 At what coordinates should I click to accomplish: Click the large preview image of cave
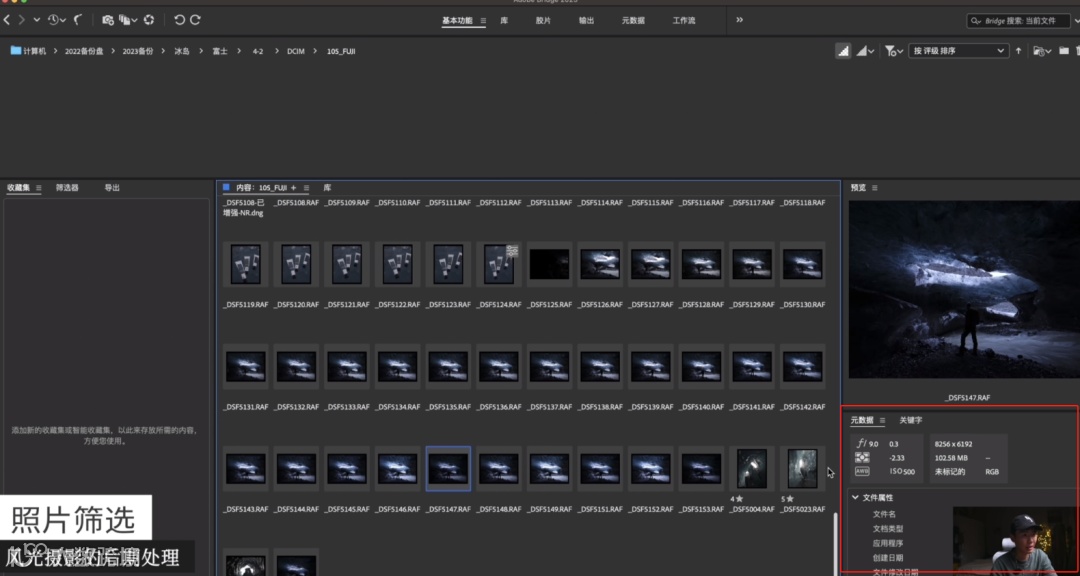[964, 289]
